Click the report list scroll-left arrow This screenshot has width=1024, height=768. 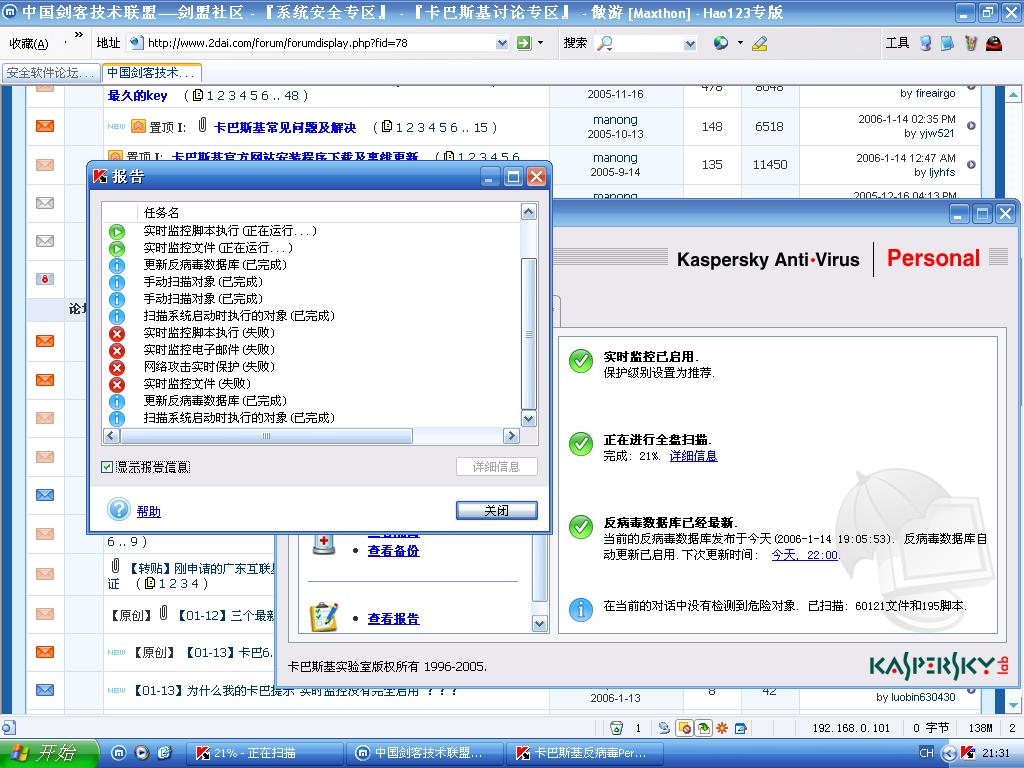point(111,436)
